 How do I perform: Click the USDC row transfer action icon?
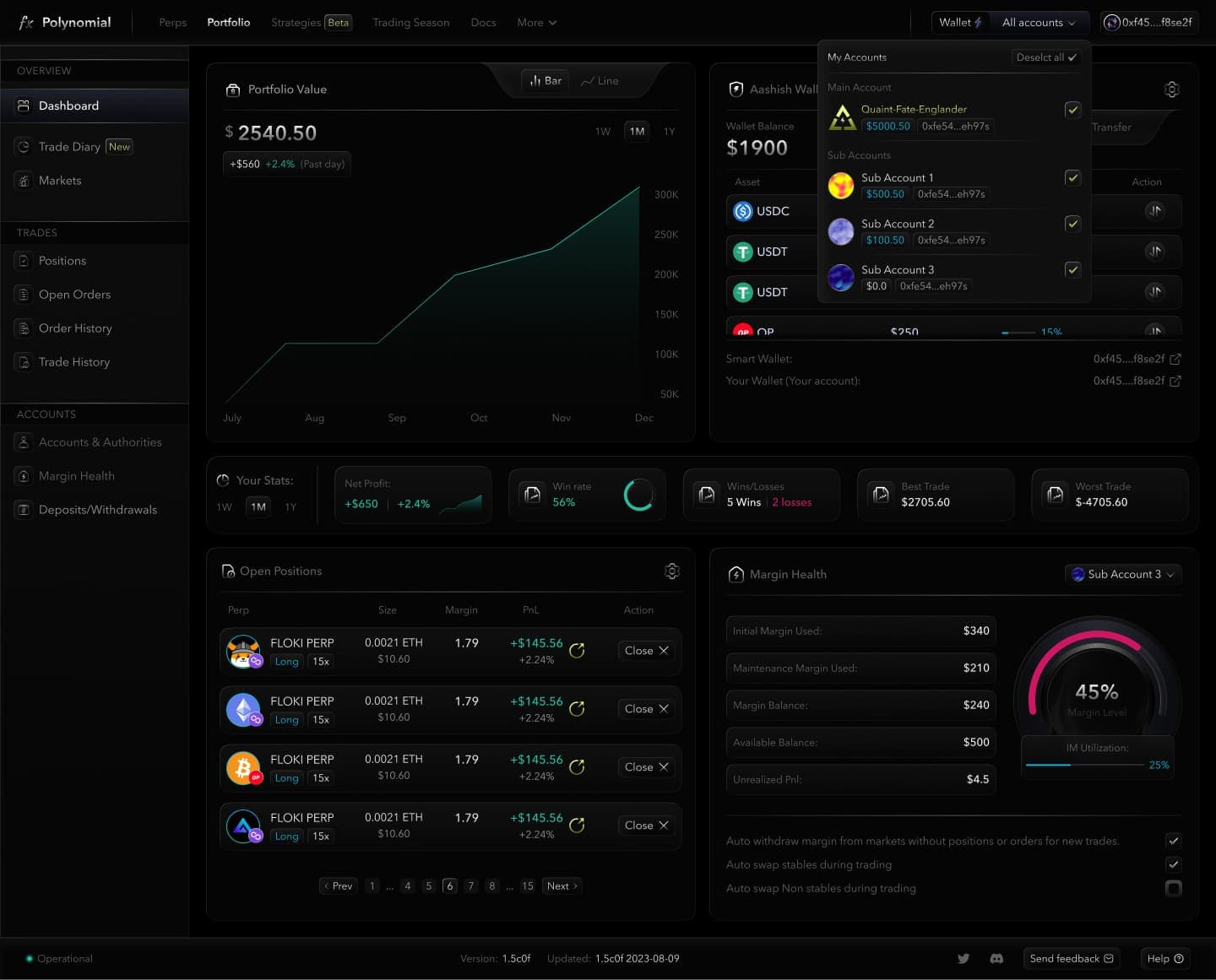(x=1154, y=211)
